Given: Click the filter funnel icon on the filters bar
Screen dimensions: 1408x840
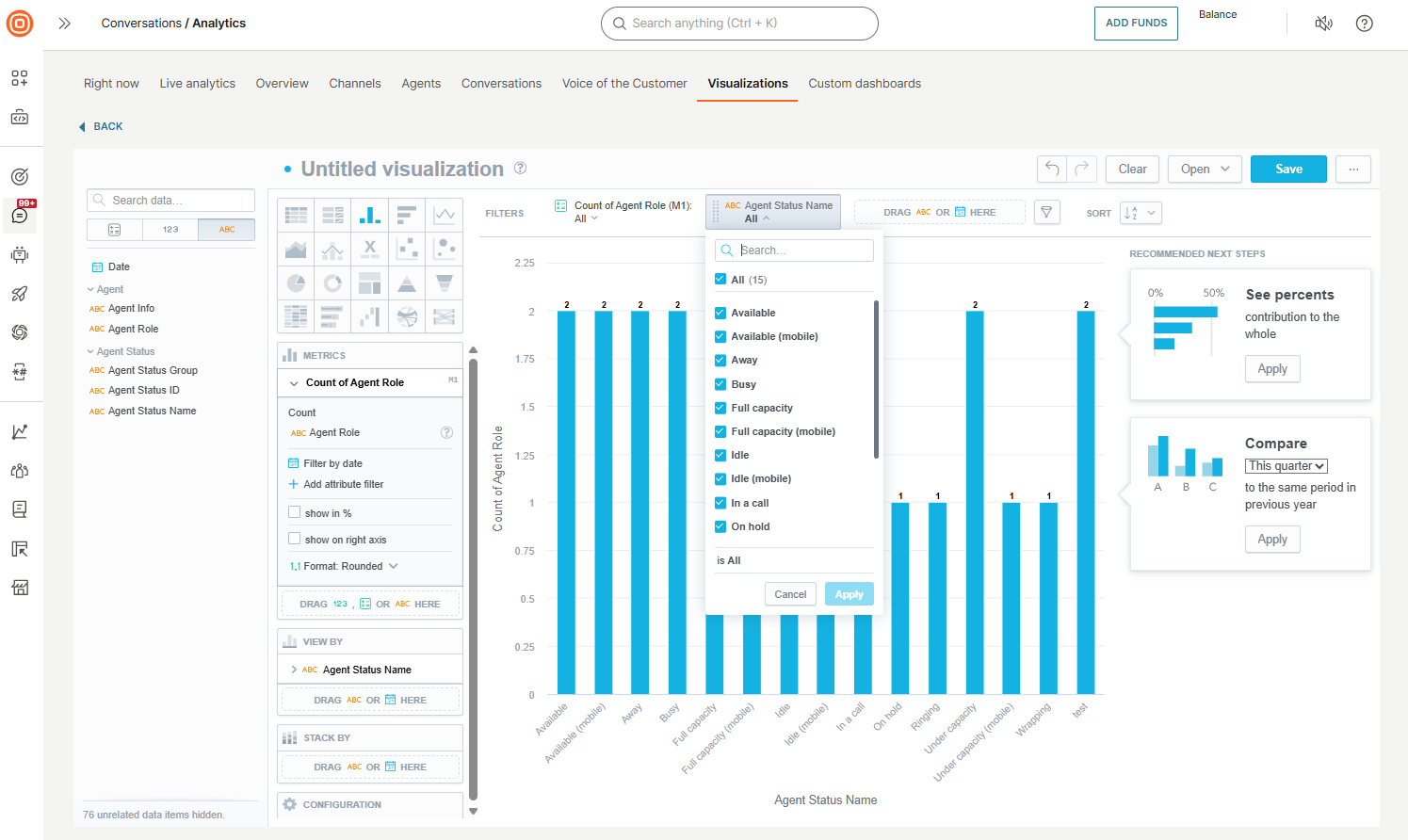Looking at the screenshot, I should [1046, 212].
